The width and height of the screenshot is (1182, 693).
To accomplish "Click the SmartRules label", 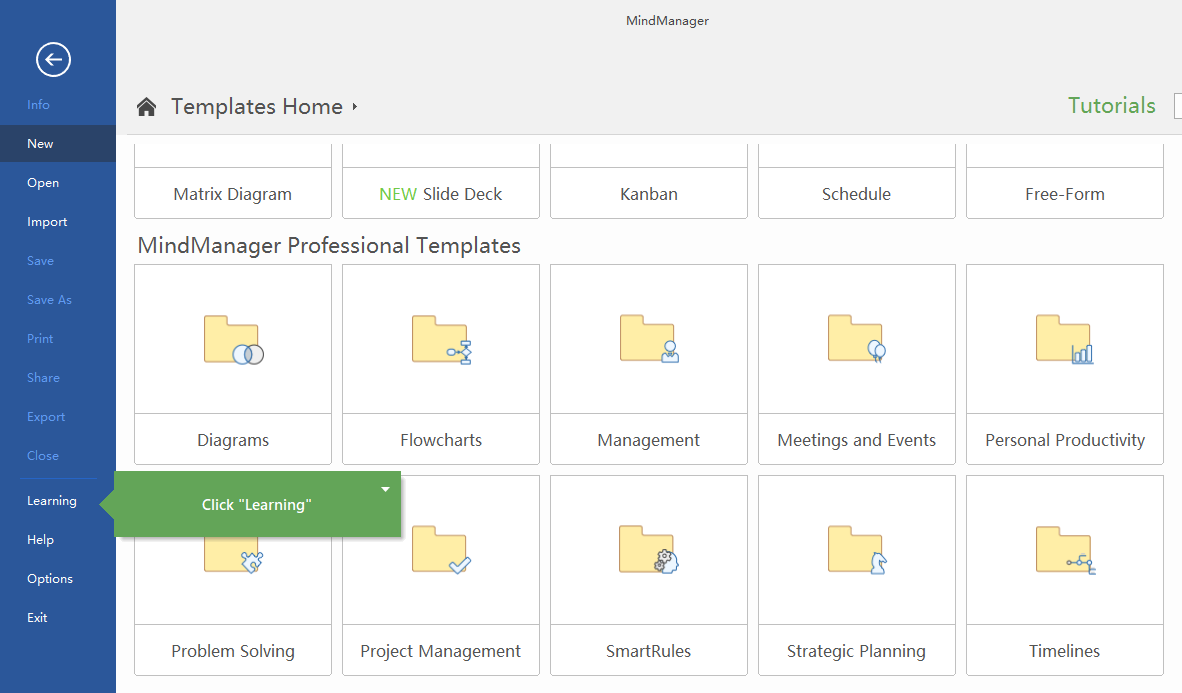I will (x=649, y=652).
